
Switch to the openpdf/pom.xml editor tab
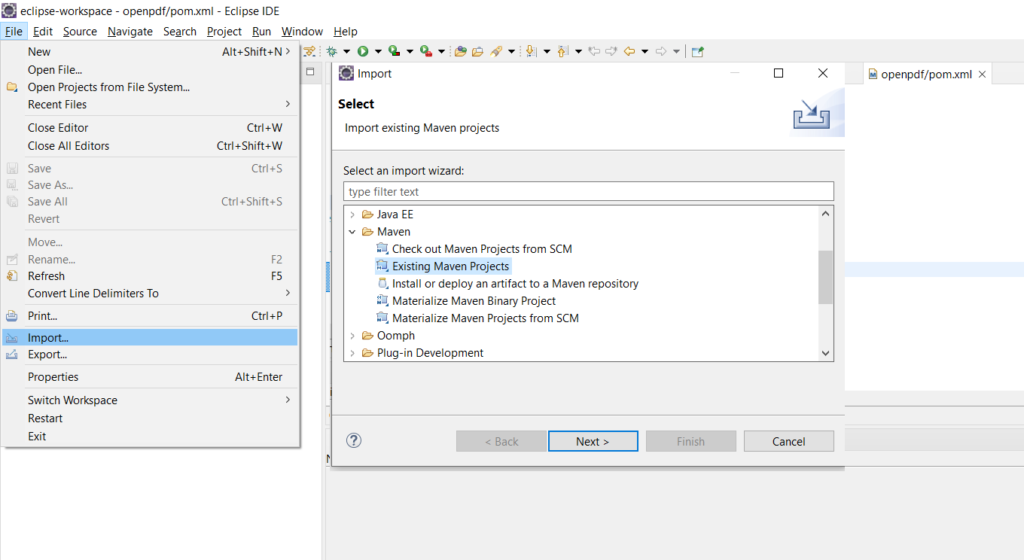pyautogui.click(x=926, y=74)
